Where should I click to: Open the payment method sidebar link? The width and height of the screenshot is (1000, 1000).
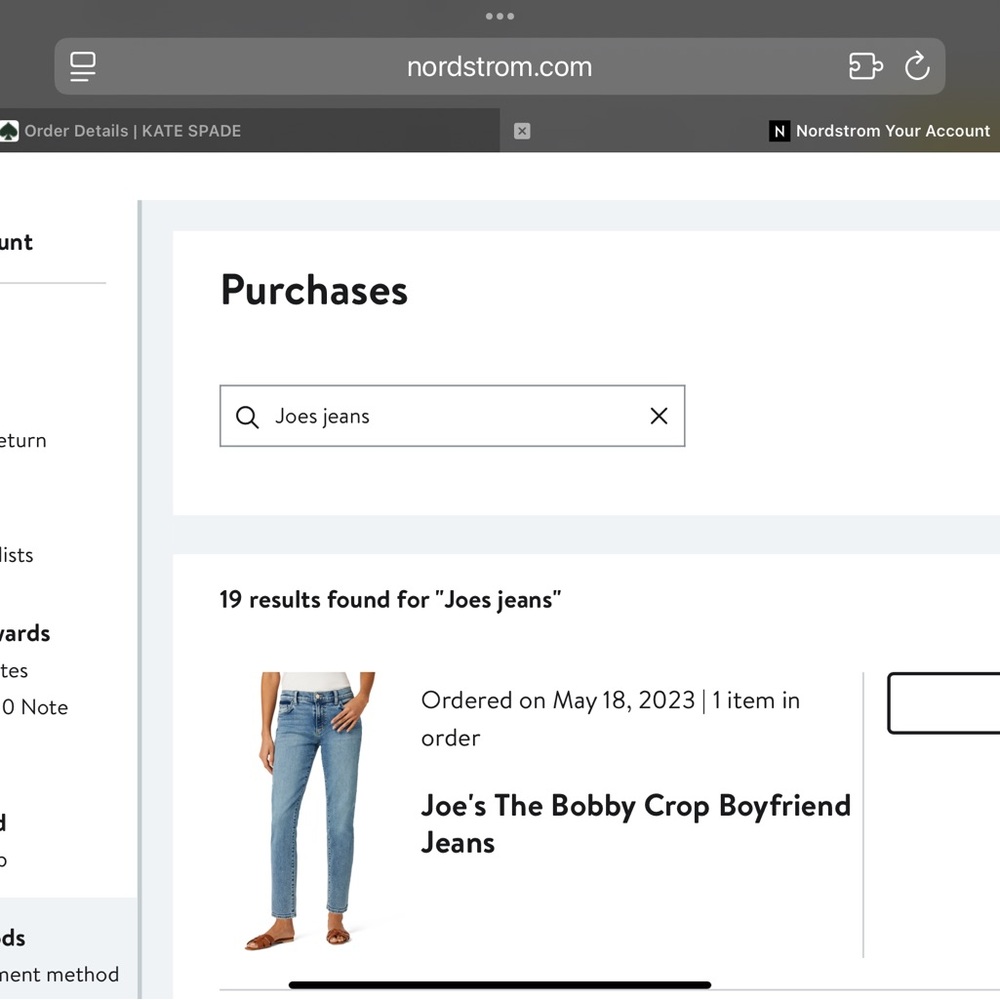click(59, 974)
